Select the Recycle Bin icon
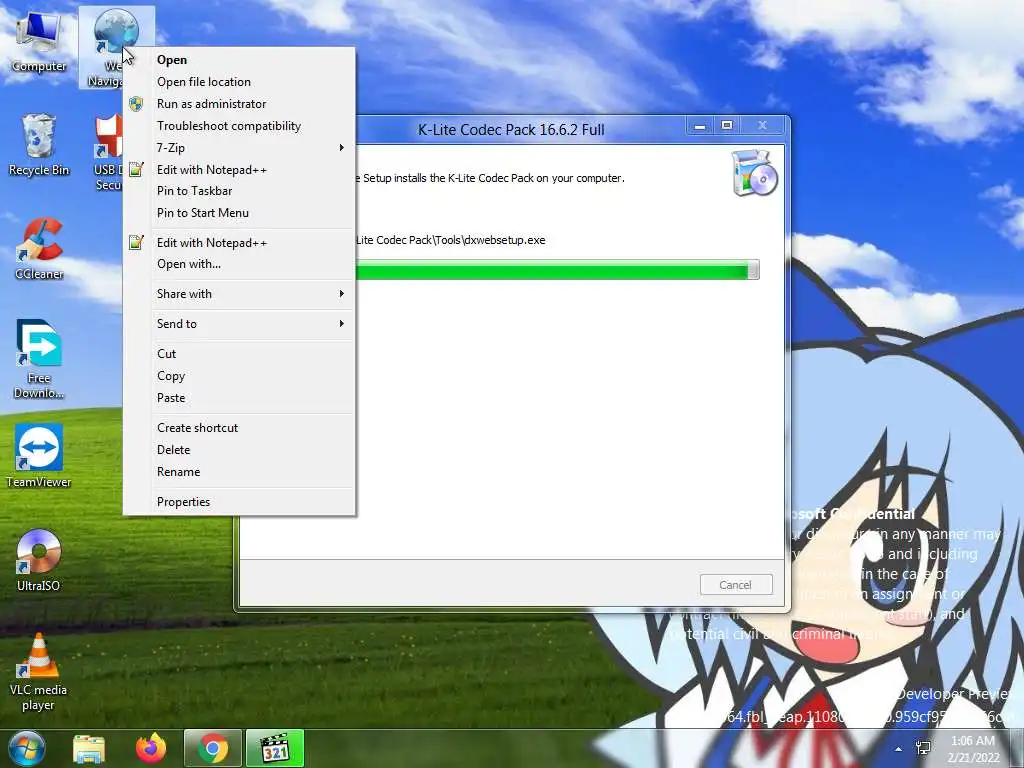Viewport: 1024px width, 768px height. tap(39, 145)
